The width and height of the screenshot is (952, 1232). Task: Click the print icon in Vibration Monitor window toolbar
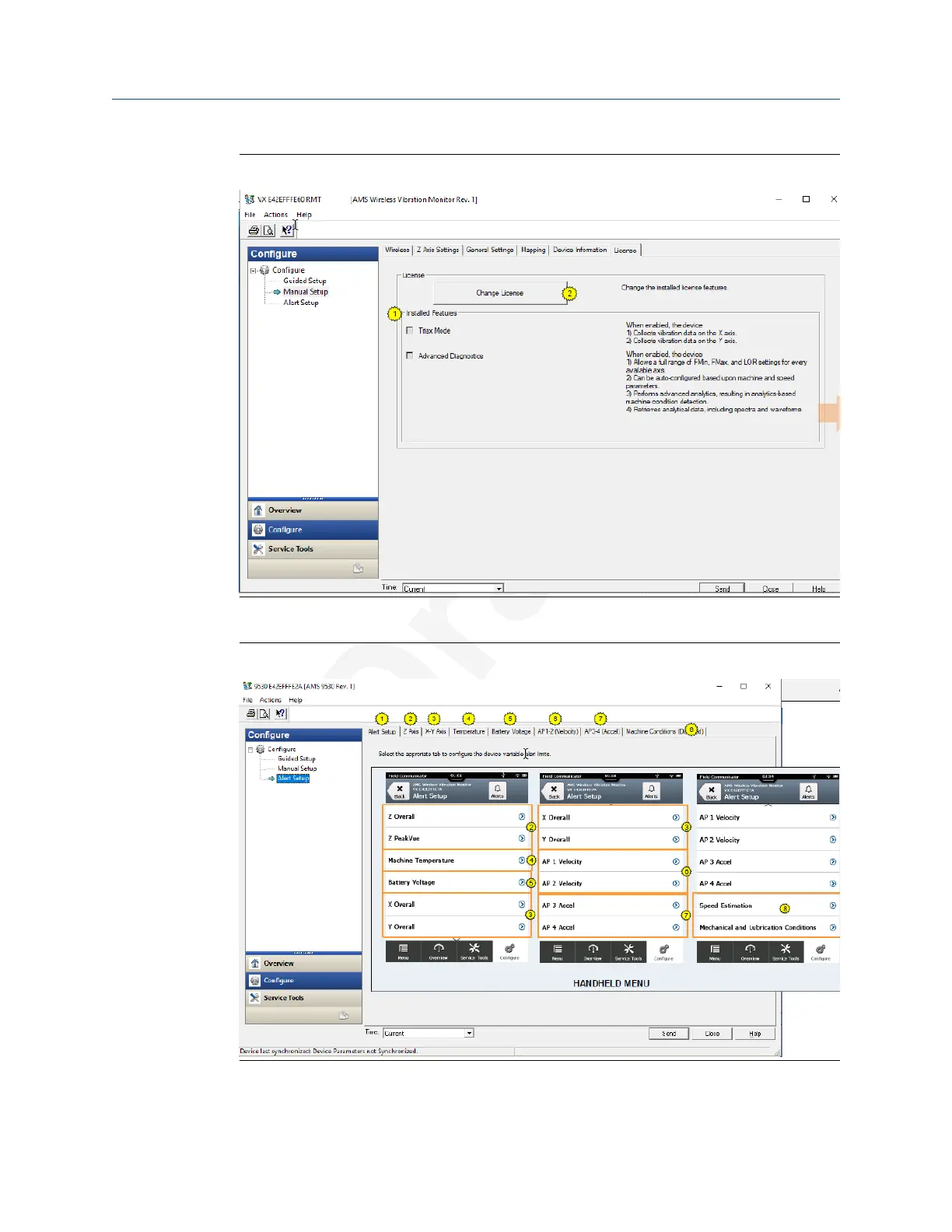point(254,230)
